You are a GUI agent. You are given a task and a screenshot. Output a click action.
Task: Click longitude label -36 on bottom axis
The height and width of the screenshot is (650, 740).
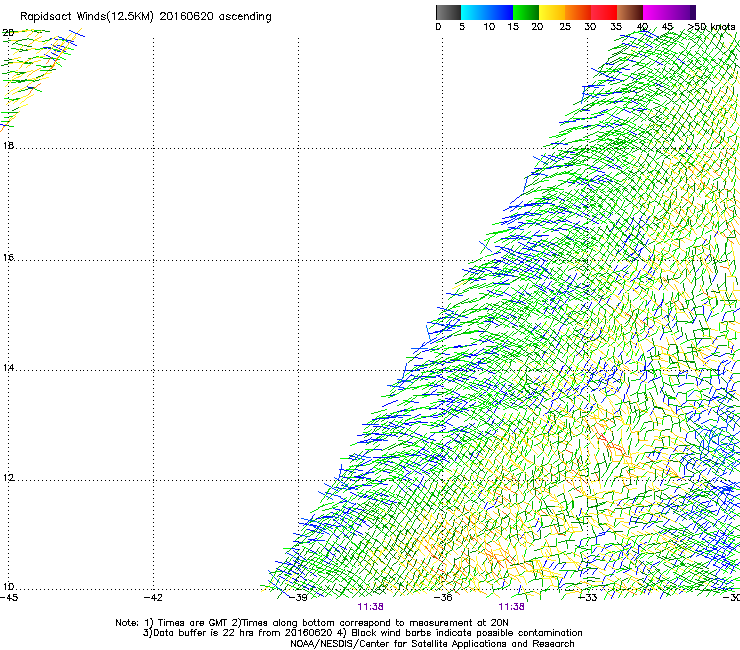tap(443, 598)
